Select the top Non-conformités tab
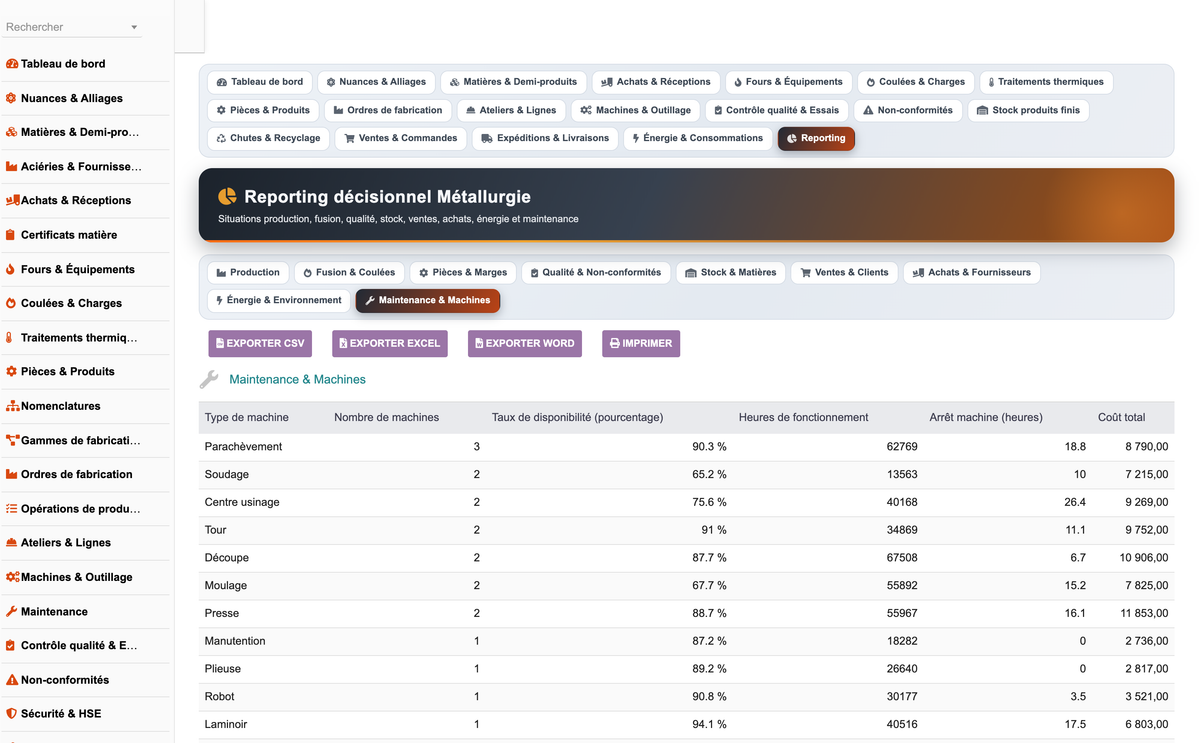The image size is (1200, 743). click(908, 110)
